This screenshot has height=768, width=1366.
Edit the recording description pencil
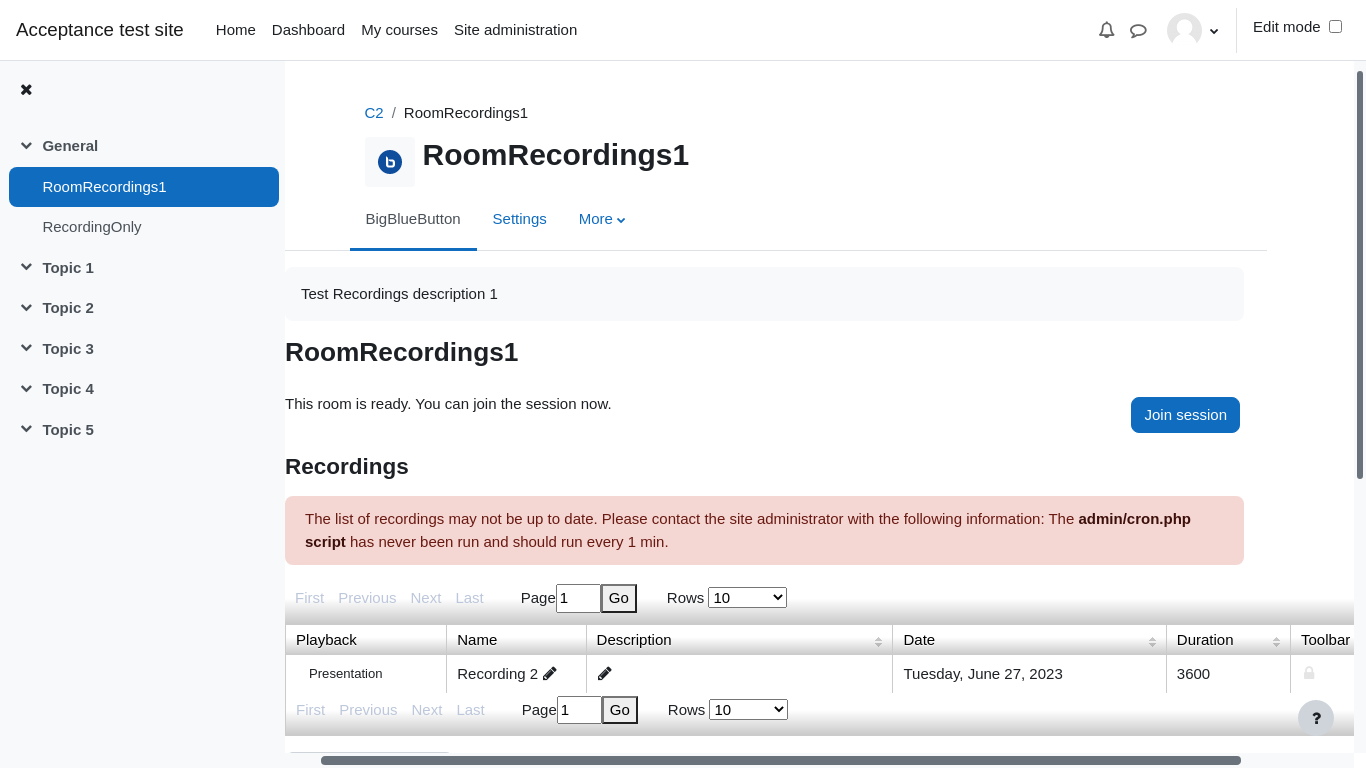click(605, 674)
